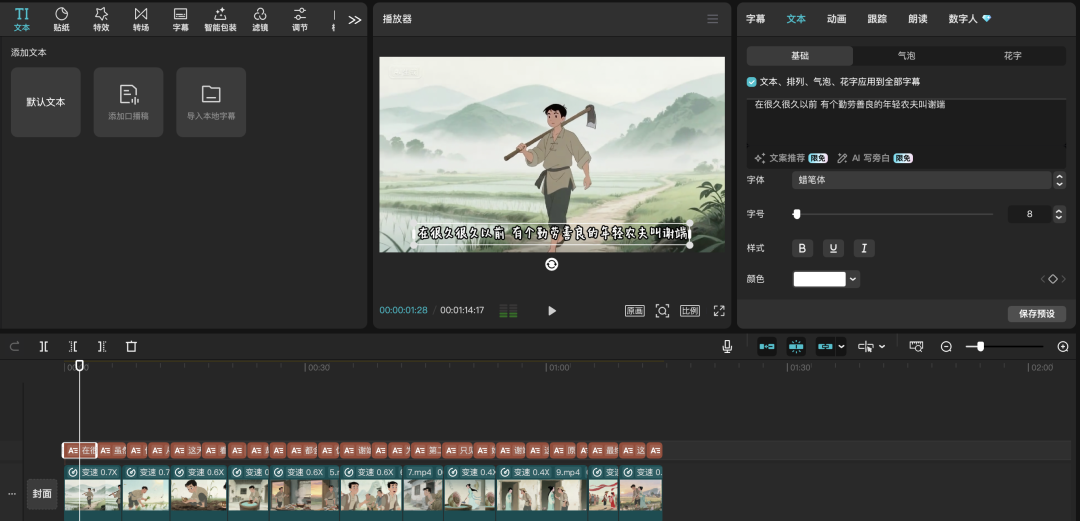Image resolution: width=1080 pixels, height=521 pixels.
Task: Click the split clip tool in timeline toolbar
Action: point(44,346)
